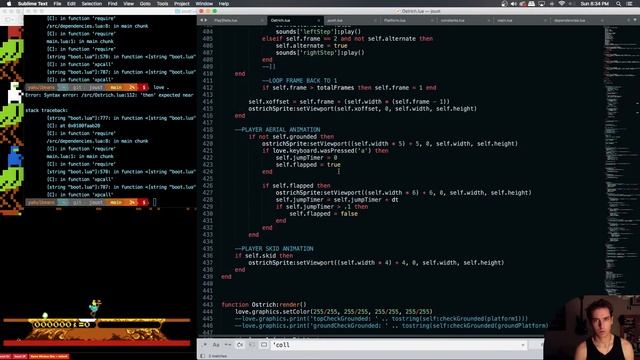Close the Ostrich.lua tab
The height and width of the screenshot is (360, 640).
[x=319, y=20]
